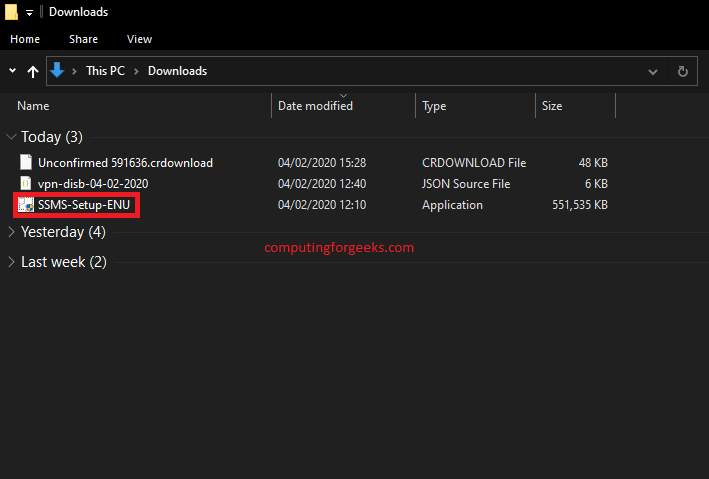Click the up-arrow to parent folder
This screenshot has height=479, width=709.
pos(33,71)
